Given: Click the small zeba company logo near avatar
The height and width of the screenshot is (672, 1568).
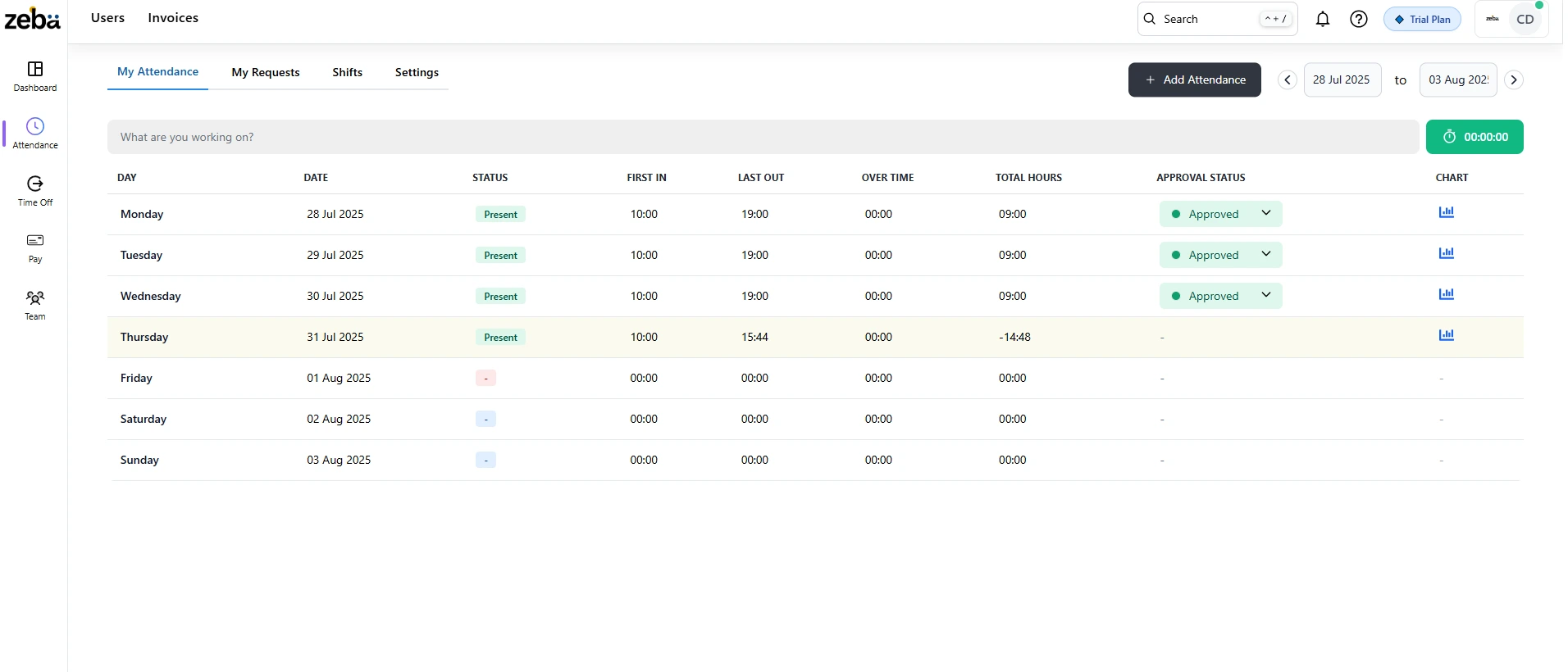Looking at the screenshot, I should 1493,19.
